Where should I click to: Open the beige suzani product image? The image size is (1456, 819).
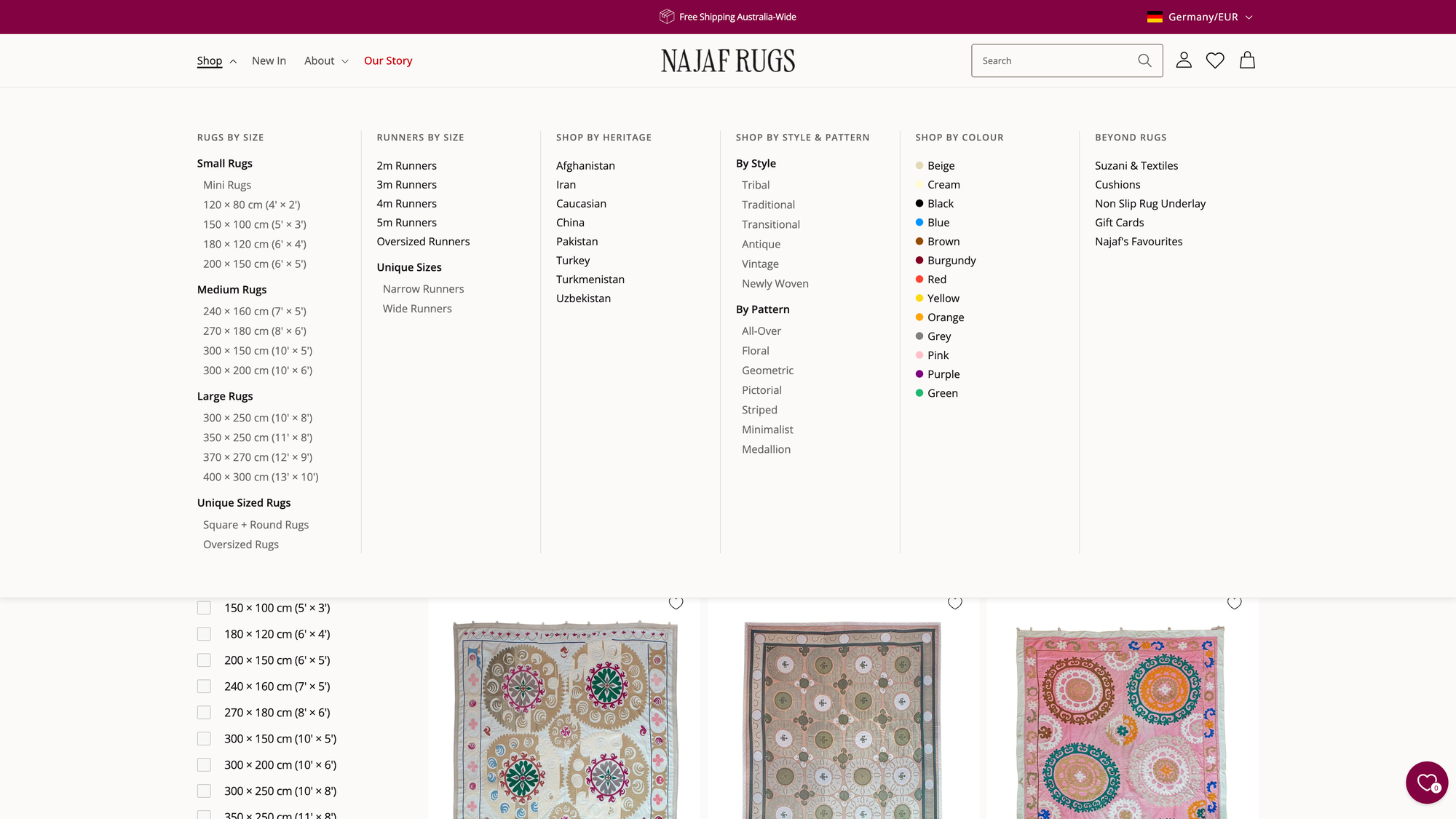click(x=564, y=721)
